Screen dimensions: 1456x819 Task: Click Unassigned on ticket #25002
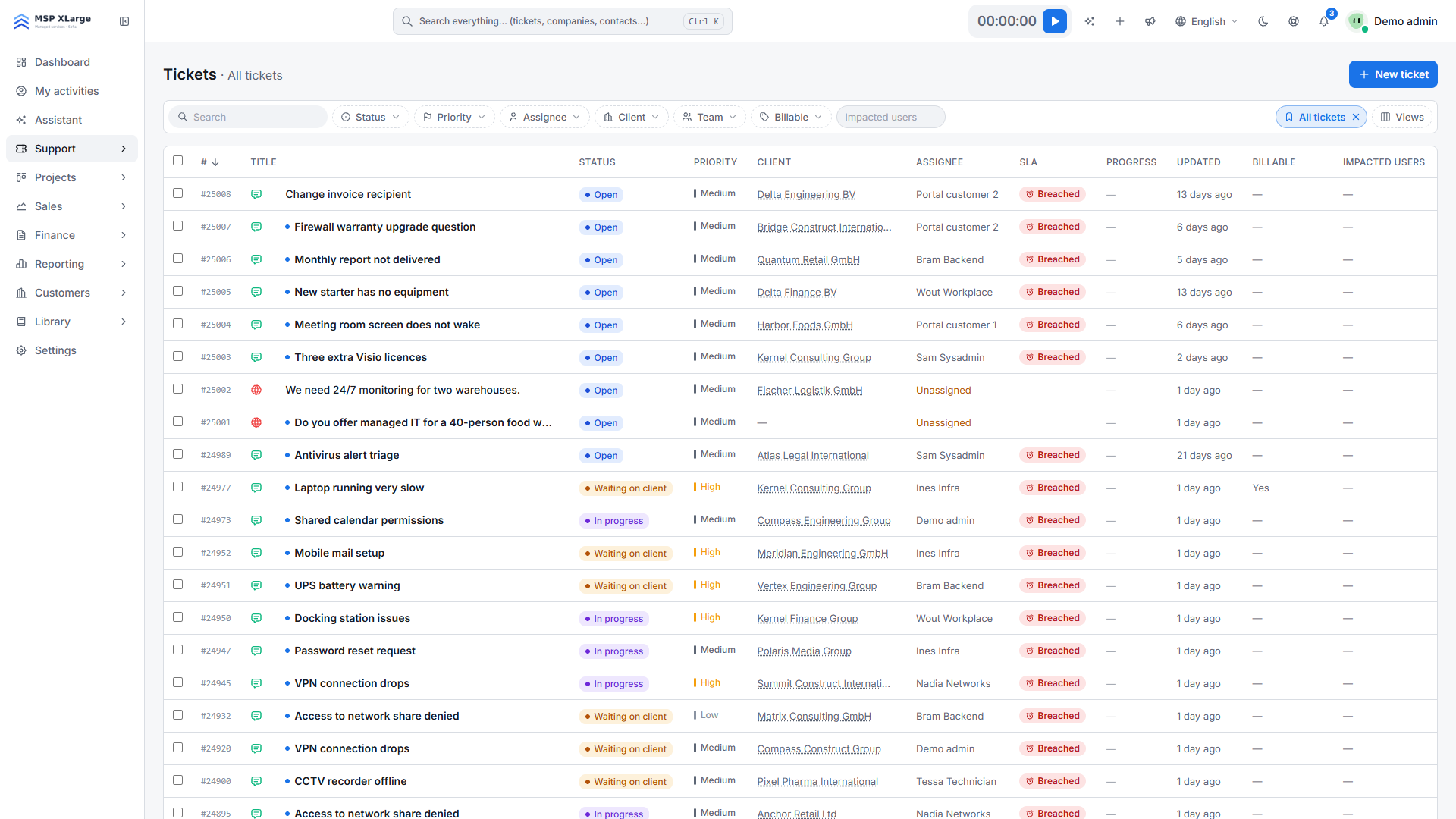tap(943, 390)
